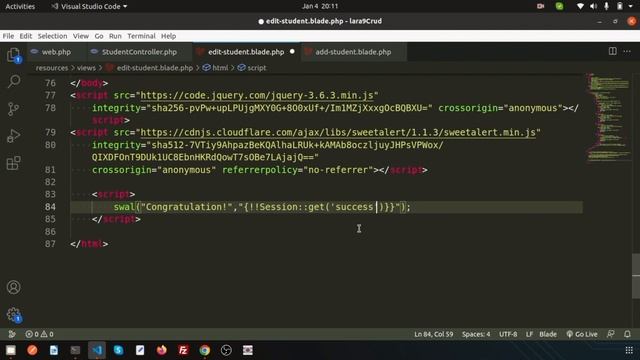The height and width of the screenshot is (360, 640).
Task: Open the Explorer view in the activity bar
Action: point(13,55)
